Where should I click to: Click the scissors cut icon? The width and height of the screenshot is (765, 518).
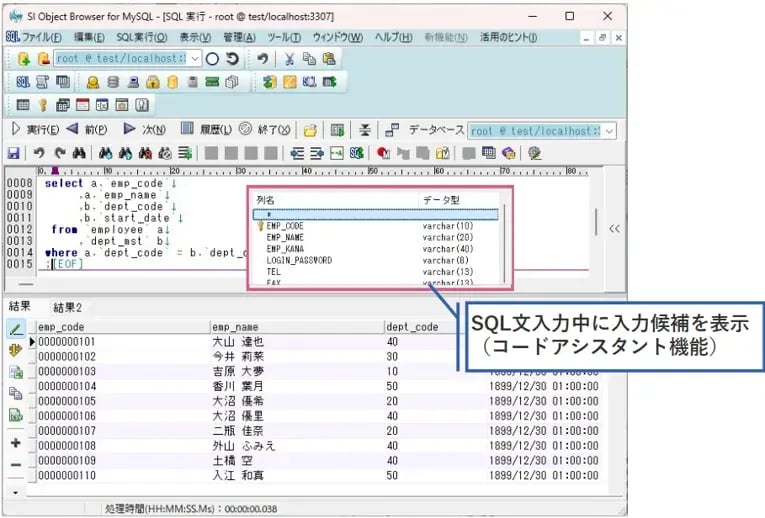click(290, 59)
